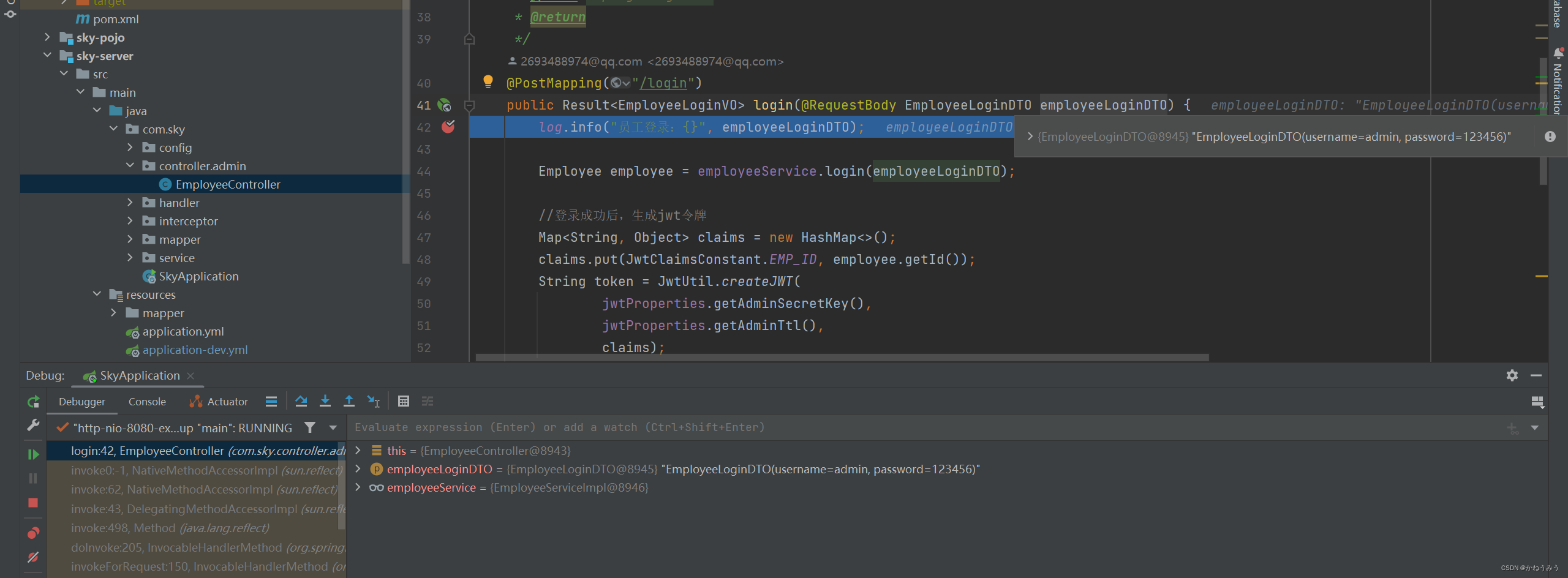This screenshot has height=578, width=1568.
Task: Expand the employeeLoginDTO variable
Action: [358, 469]
